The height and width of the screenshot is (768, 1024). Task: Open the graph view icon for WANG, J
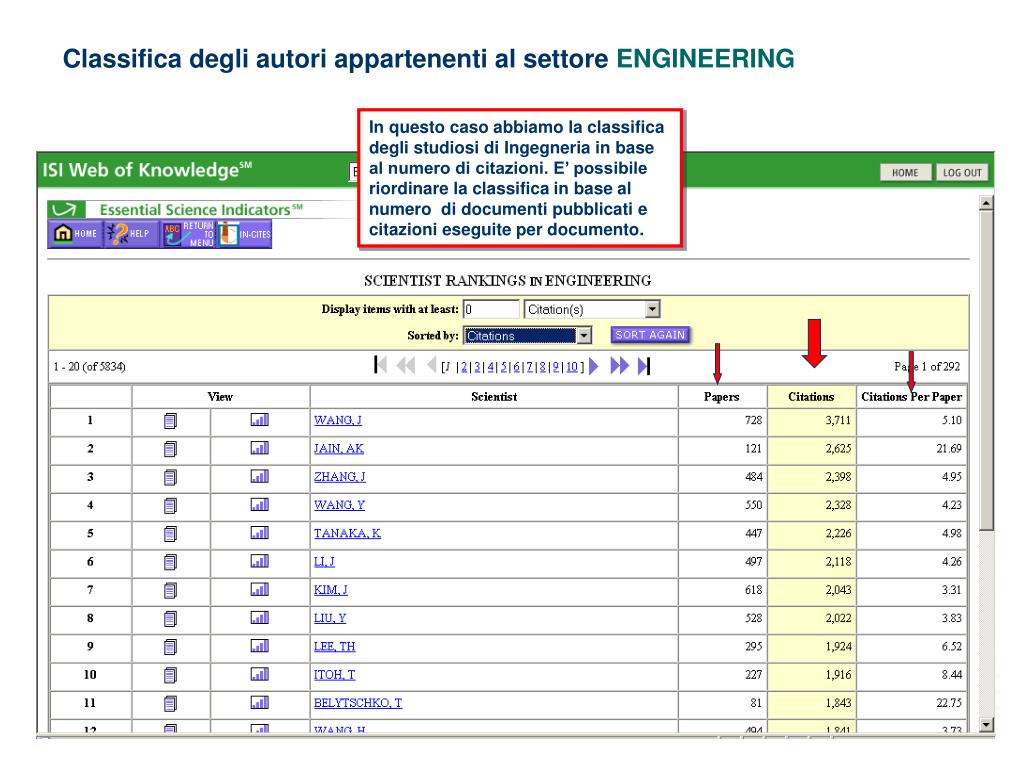click(260, 419)
